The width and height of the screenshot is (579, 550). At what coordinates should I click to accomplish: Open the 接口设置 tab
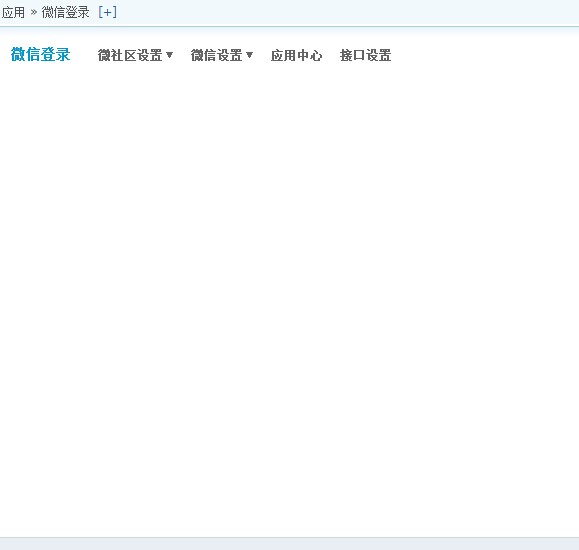point(366,55)
